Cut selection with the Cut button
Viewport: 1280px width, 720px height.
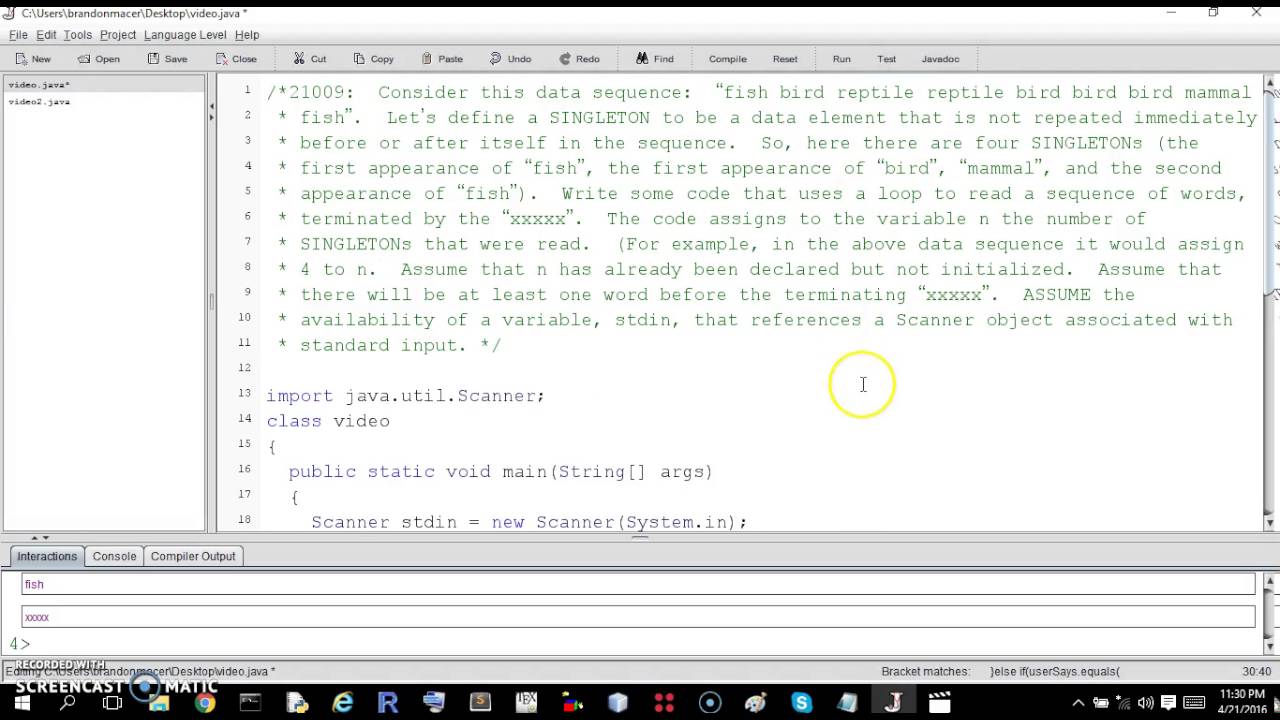point(309,59)
